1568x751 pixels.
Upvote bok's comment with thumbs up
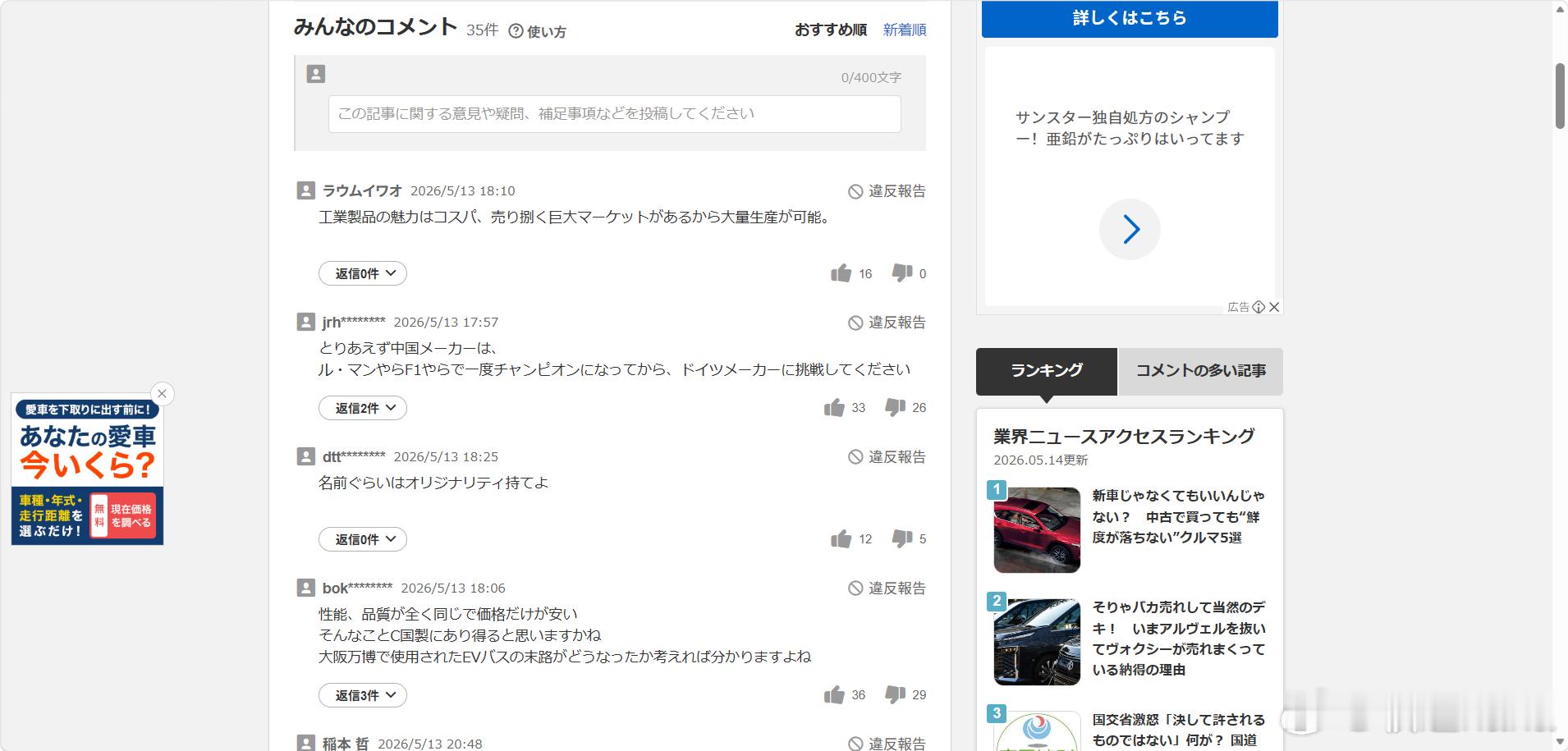coord(834,694)
